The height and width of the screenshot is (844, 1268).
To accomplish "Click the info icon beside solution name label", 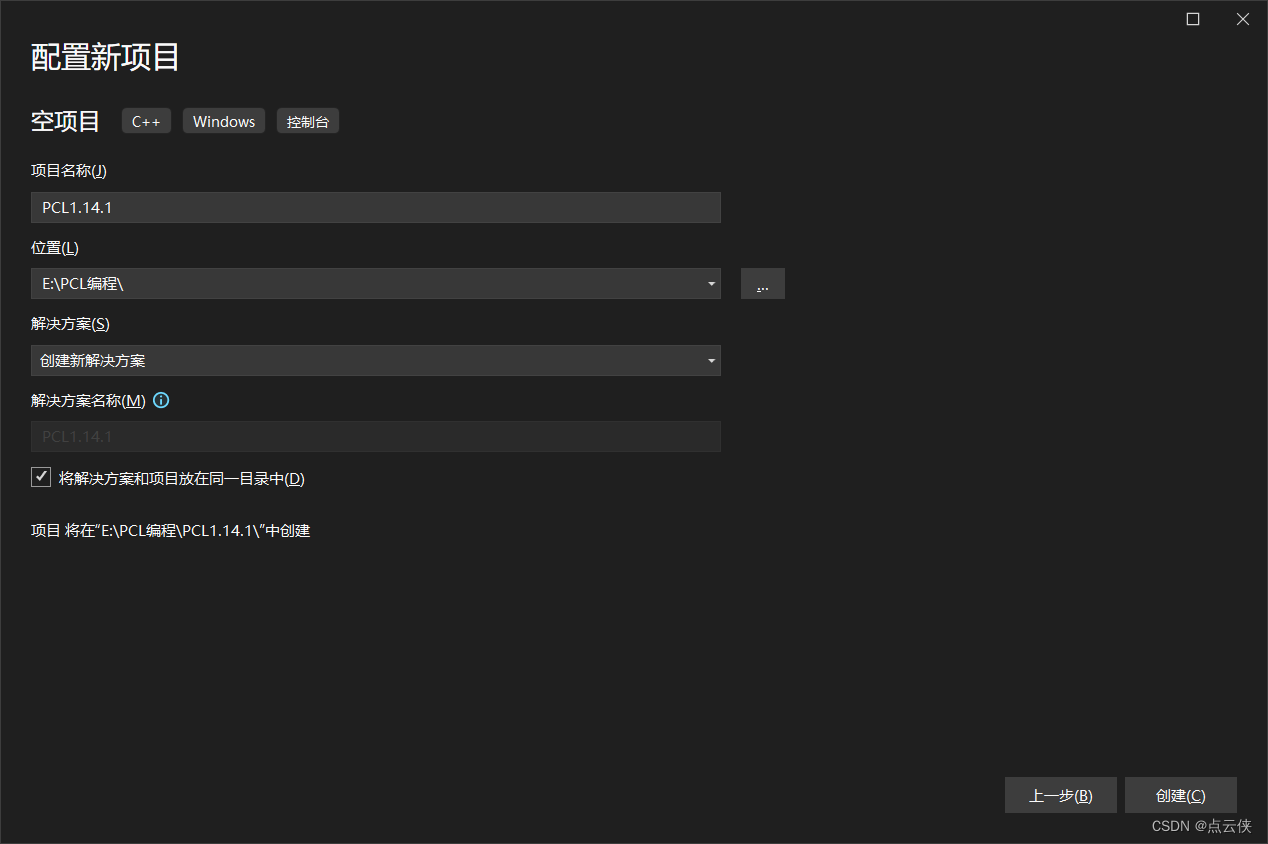I will pos(161,400).
